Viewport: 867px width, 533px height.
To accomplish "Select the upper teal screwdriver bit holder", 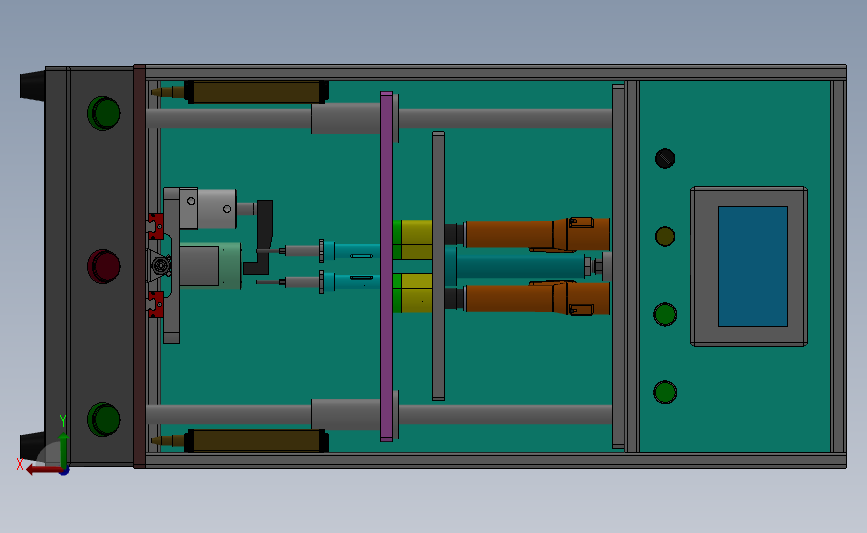I will coord(352,251).
